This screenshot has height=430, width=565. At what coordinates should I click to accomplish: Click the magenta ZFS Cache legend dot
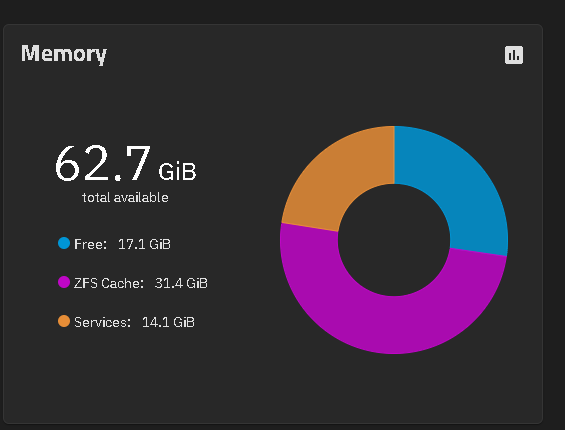[x=64, y=282]
